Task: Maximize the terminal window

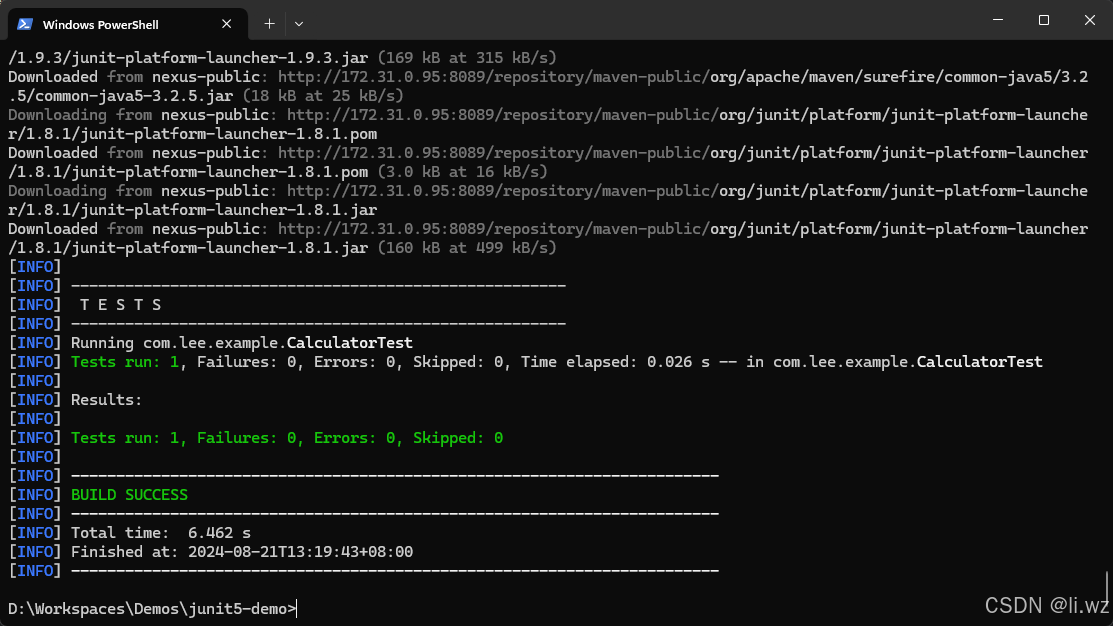Action: [x=1043, y=20]
